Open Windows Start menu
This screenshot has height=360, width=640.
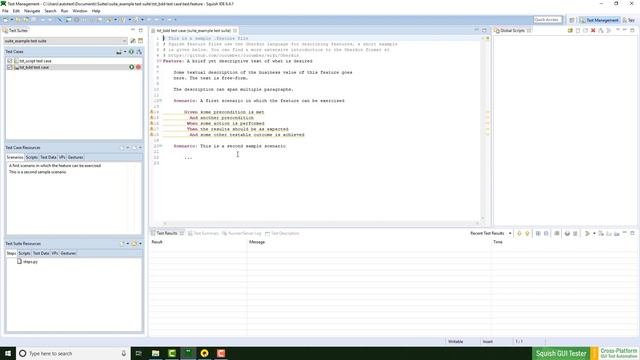point(8,353)
